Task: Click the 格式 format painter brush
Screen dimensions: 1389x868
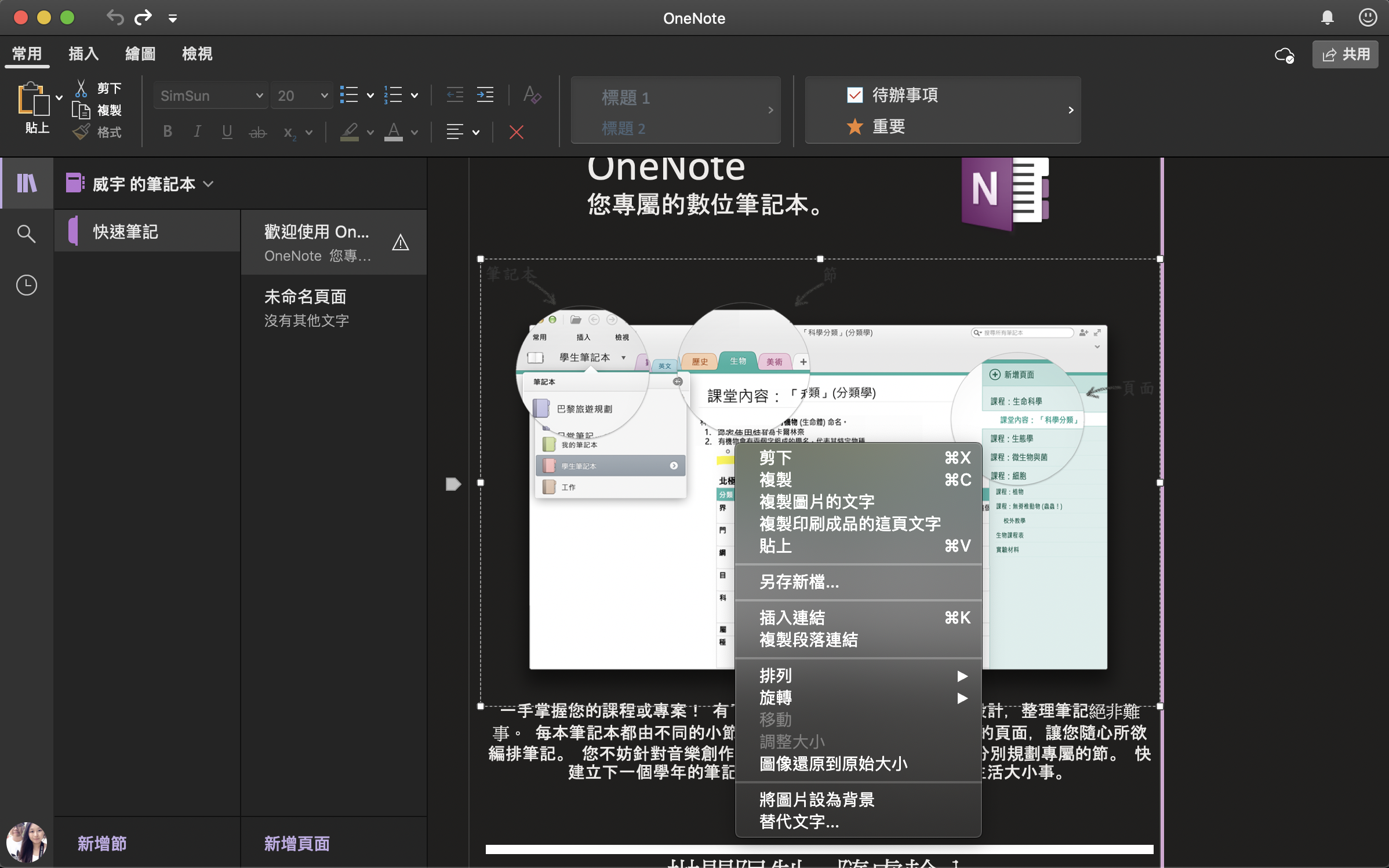Action: (81, 132)
